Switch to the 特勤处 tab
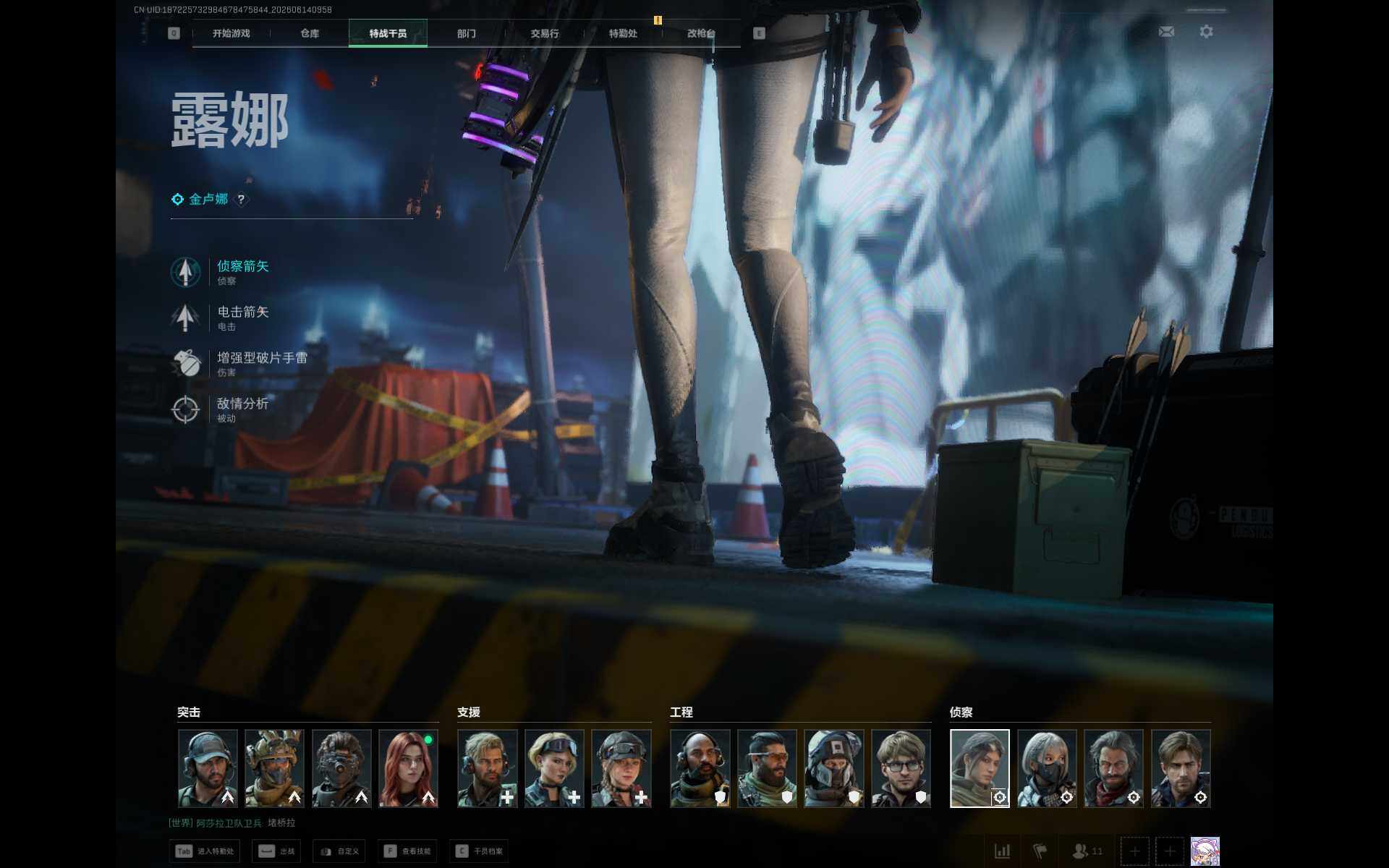This screenshot has height=868, width=1389. (x=623, y=33)
